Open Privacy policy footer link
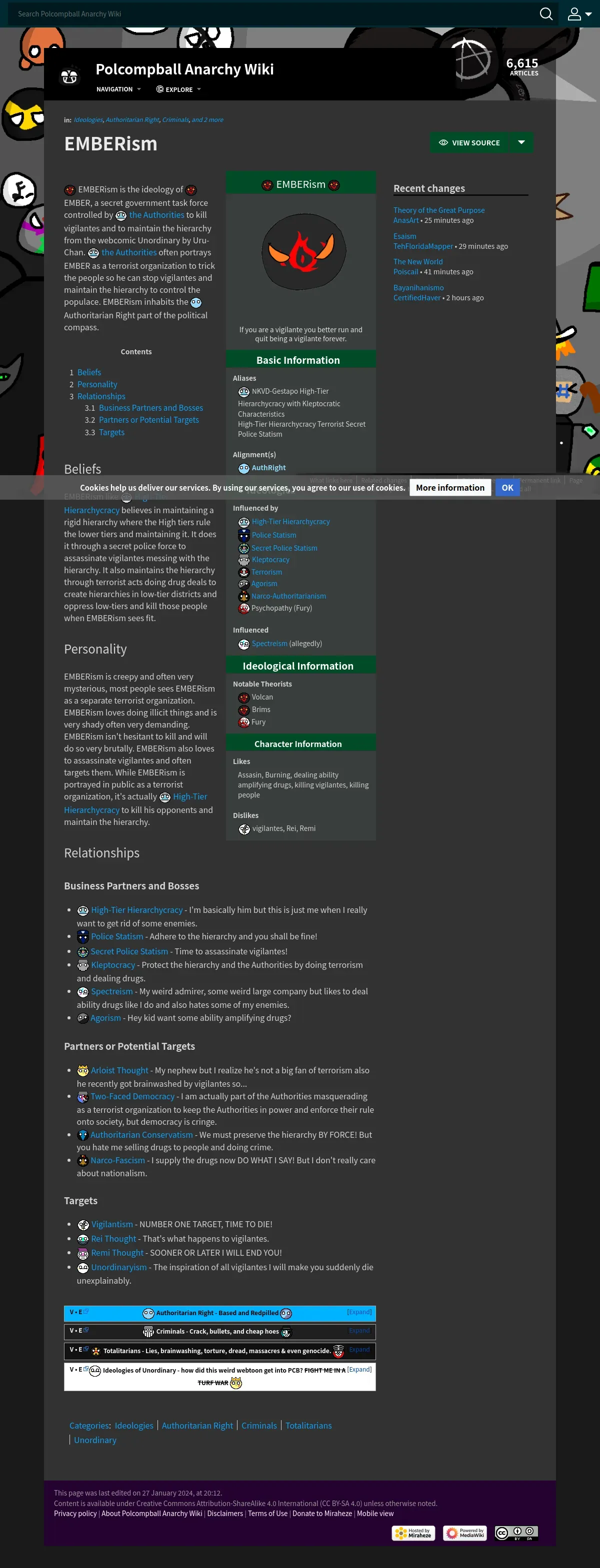Image resolution: width=600 pixels, height=1568 pixels. [x=75, y=1514]
